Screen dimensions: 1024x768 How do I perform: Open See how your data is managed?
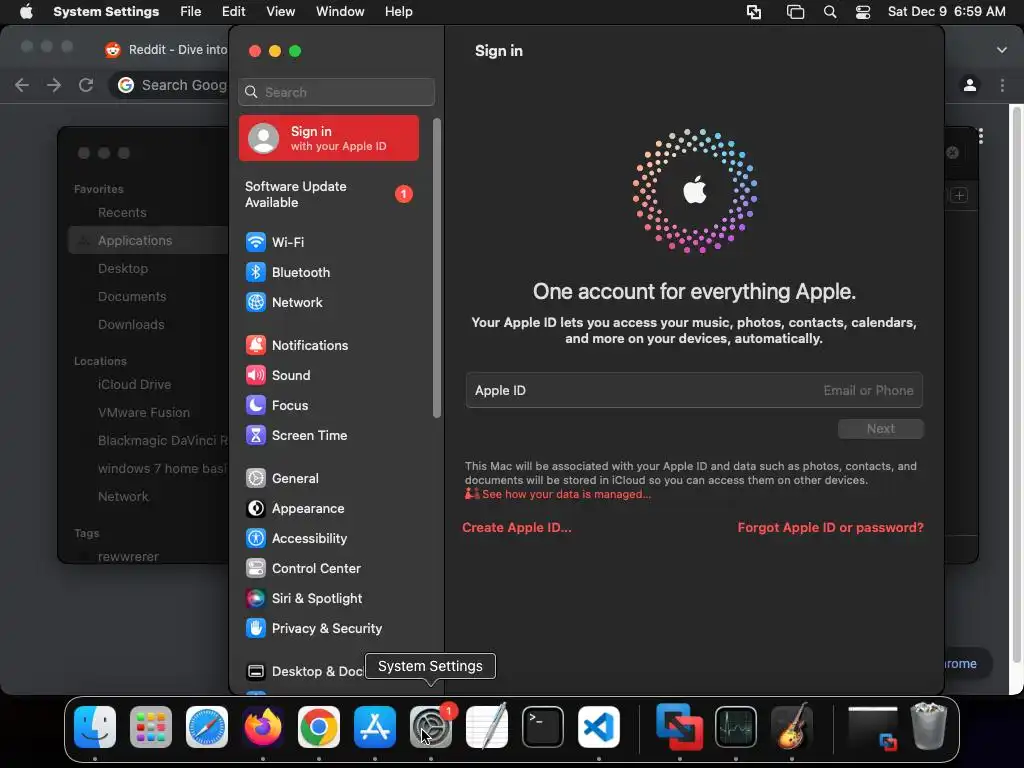[566, 494]
